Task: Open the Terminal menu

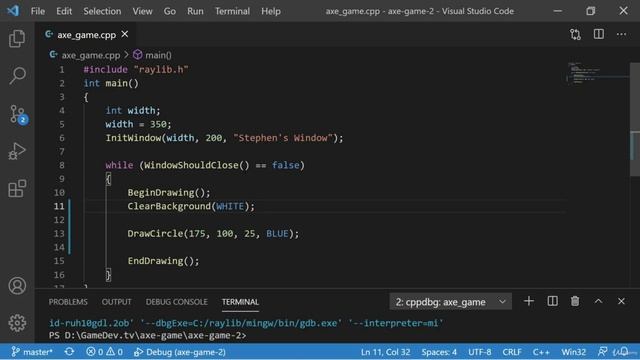Action: click(x=232, y=11)
